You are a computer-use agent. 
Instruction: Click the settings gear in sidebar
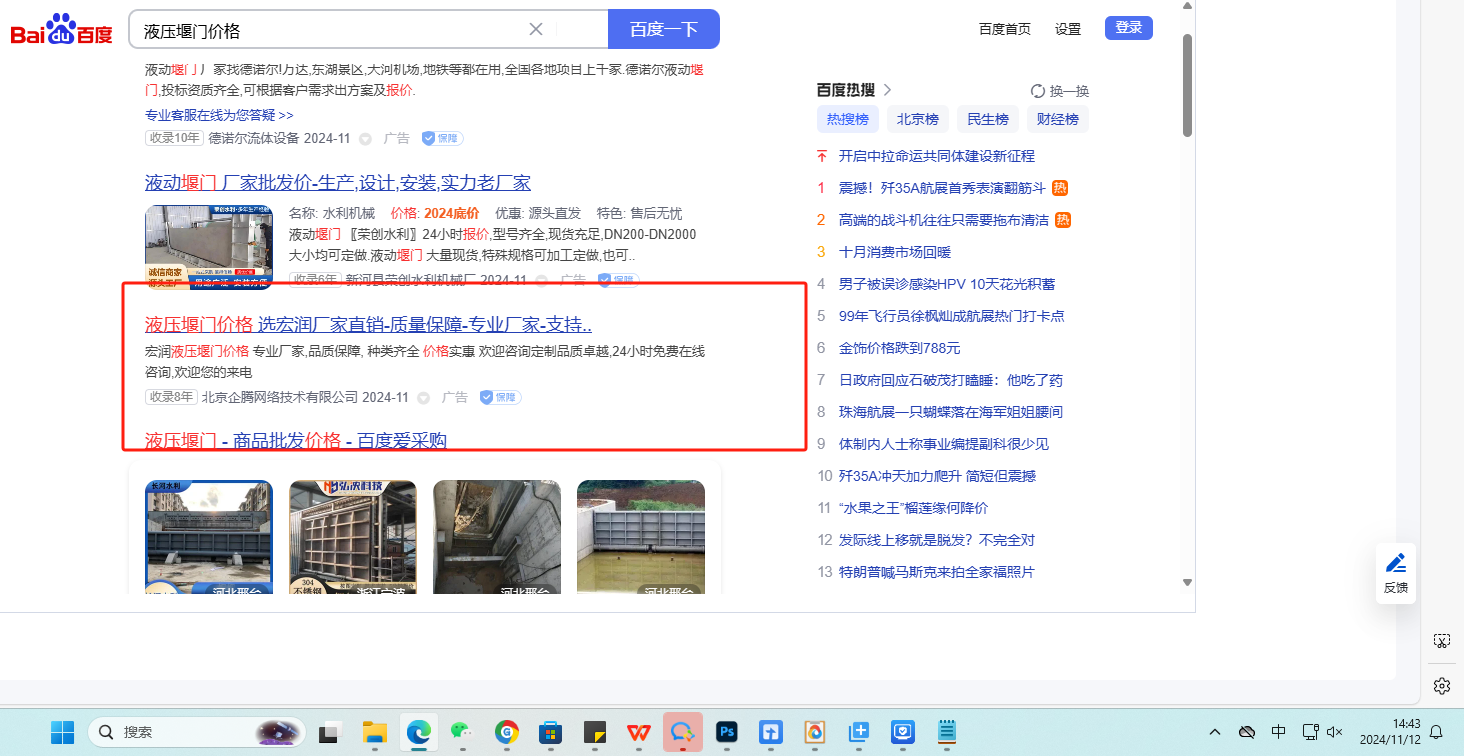point(1441,685)
